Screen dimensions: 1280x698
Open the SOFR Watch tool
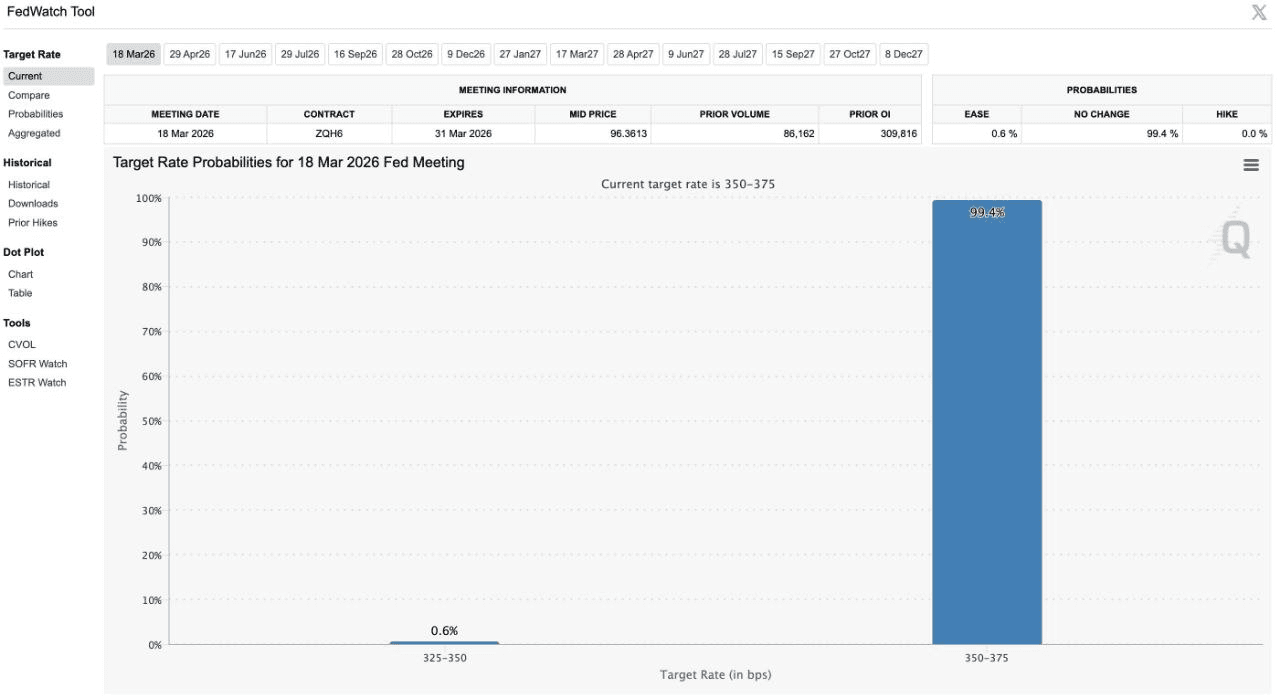point(38,363)
